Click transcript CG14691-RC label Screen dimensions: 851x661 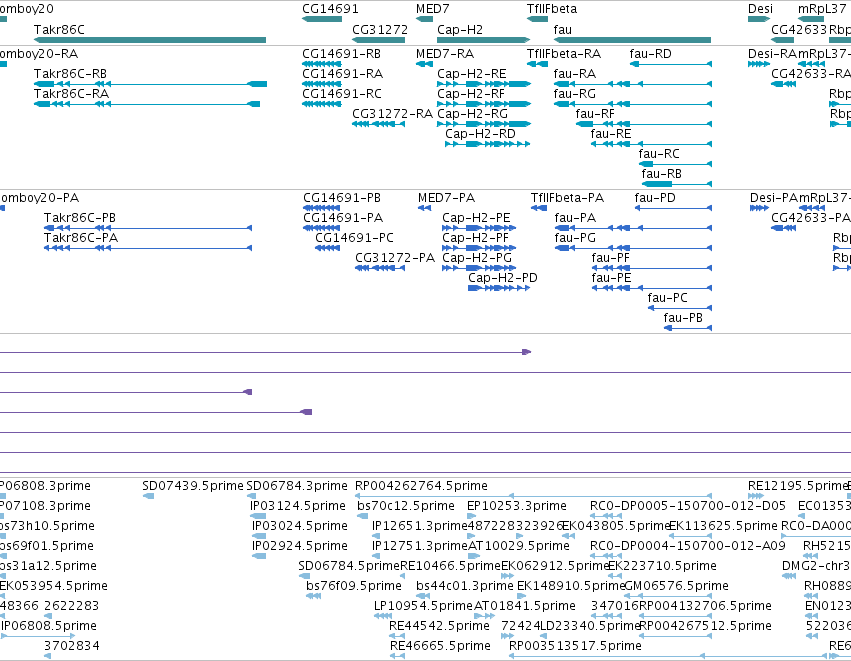342,93
